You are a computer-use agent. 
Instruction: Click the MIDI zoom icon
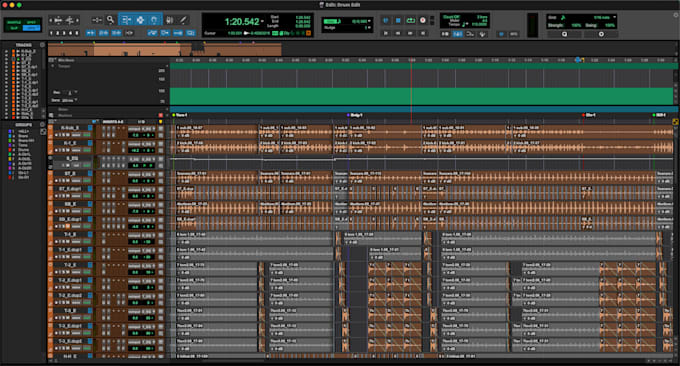69,20
